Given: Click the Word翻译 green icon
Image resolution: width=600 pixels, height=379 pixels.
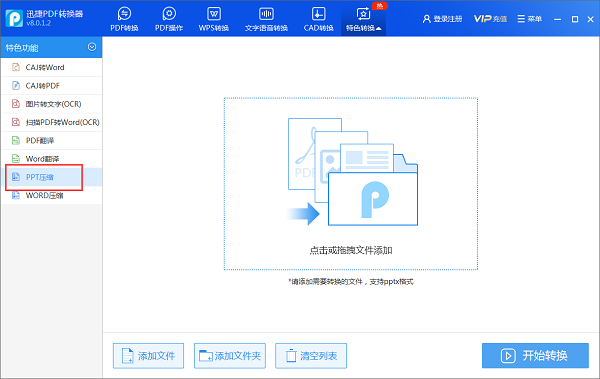Looking at the screenshot, I should tap(16, 158).
